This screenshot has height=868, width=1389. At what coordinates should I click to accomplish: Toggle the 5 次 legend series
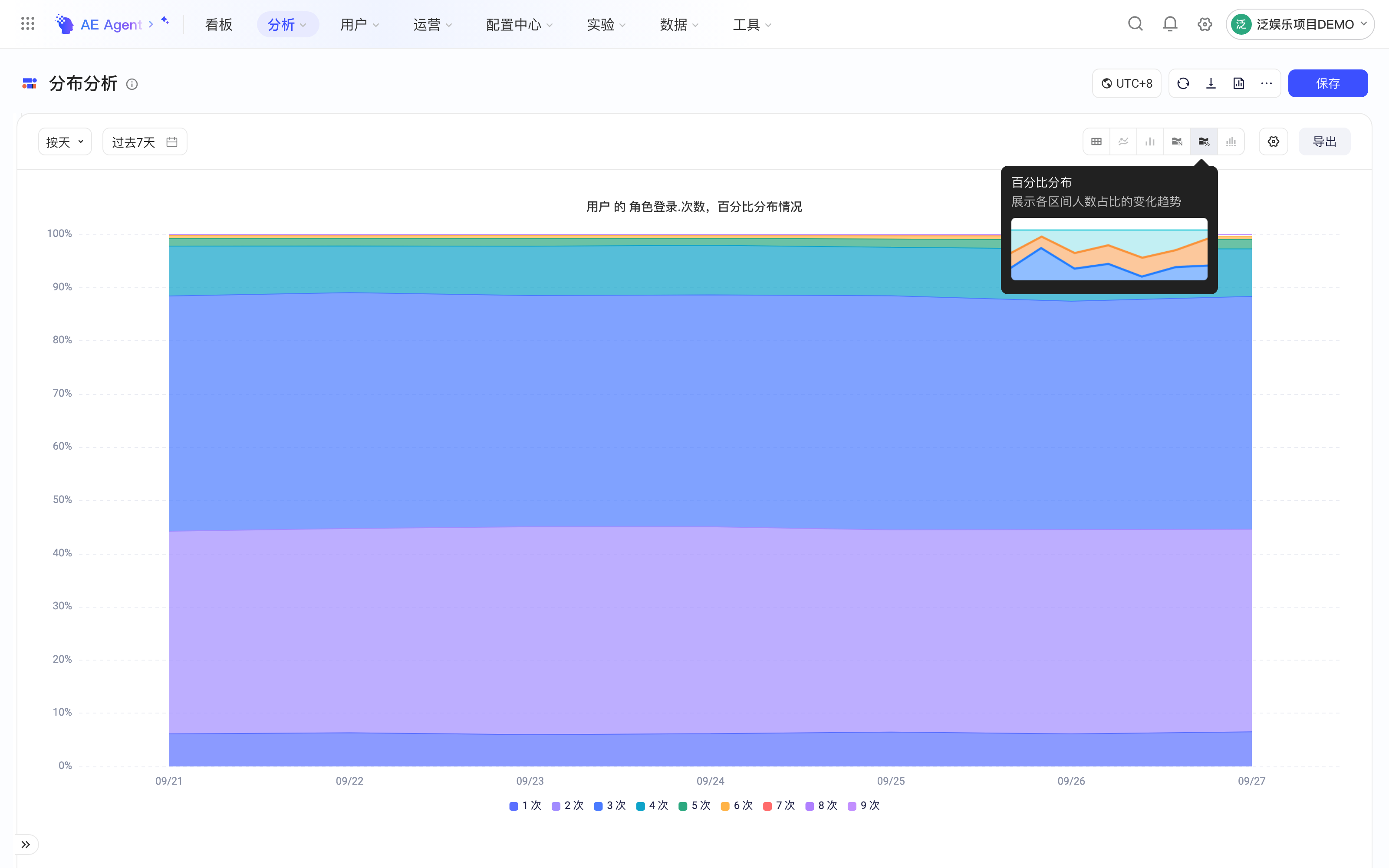[694, 806]
